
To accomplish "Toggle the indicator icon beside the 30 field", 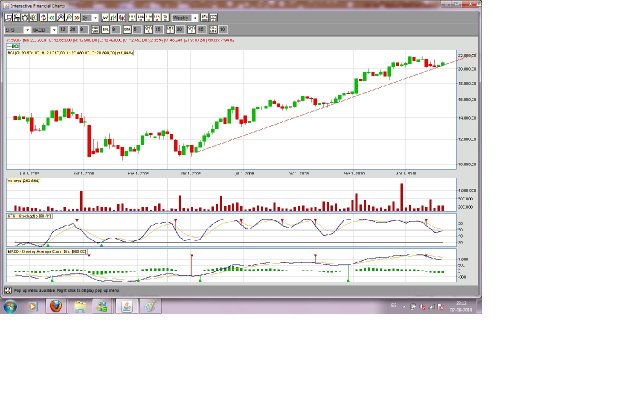I will pyautogui.click(x=170, y=29).
